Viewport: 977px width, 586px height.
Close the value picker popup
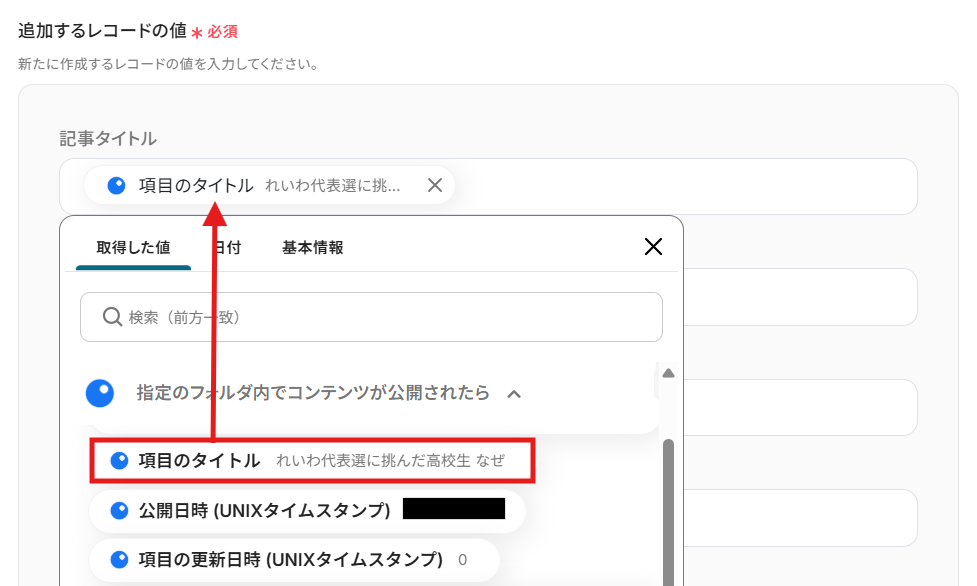tap(653, 247)
